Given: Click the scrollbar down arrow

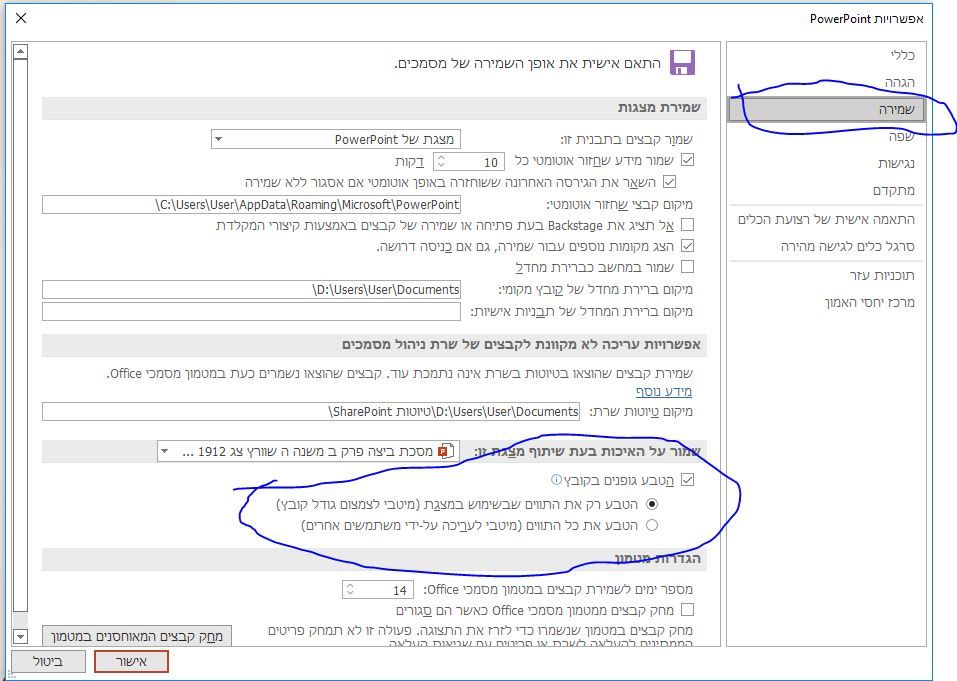Looking at the screenshot, I should coord(20,636).
